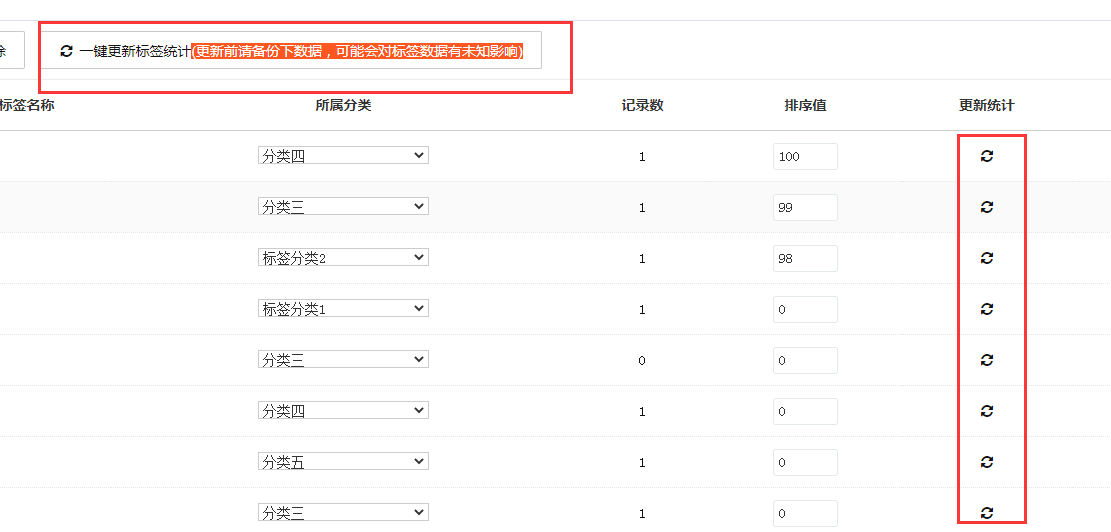The image size is (1111, 532).
Task: Update statistics for row with sort value 99
Action: click(986, 207)
